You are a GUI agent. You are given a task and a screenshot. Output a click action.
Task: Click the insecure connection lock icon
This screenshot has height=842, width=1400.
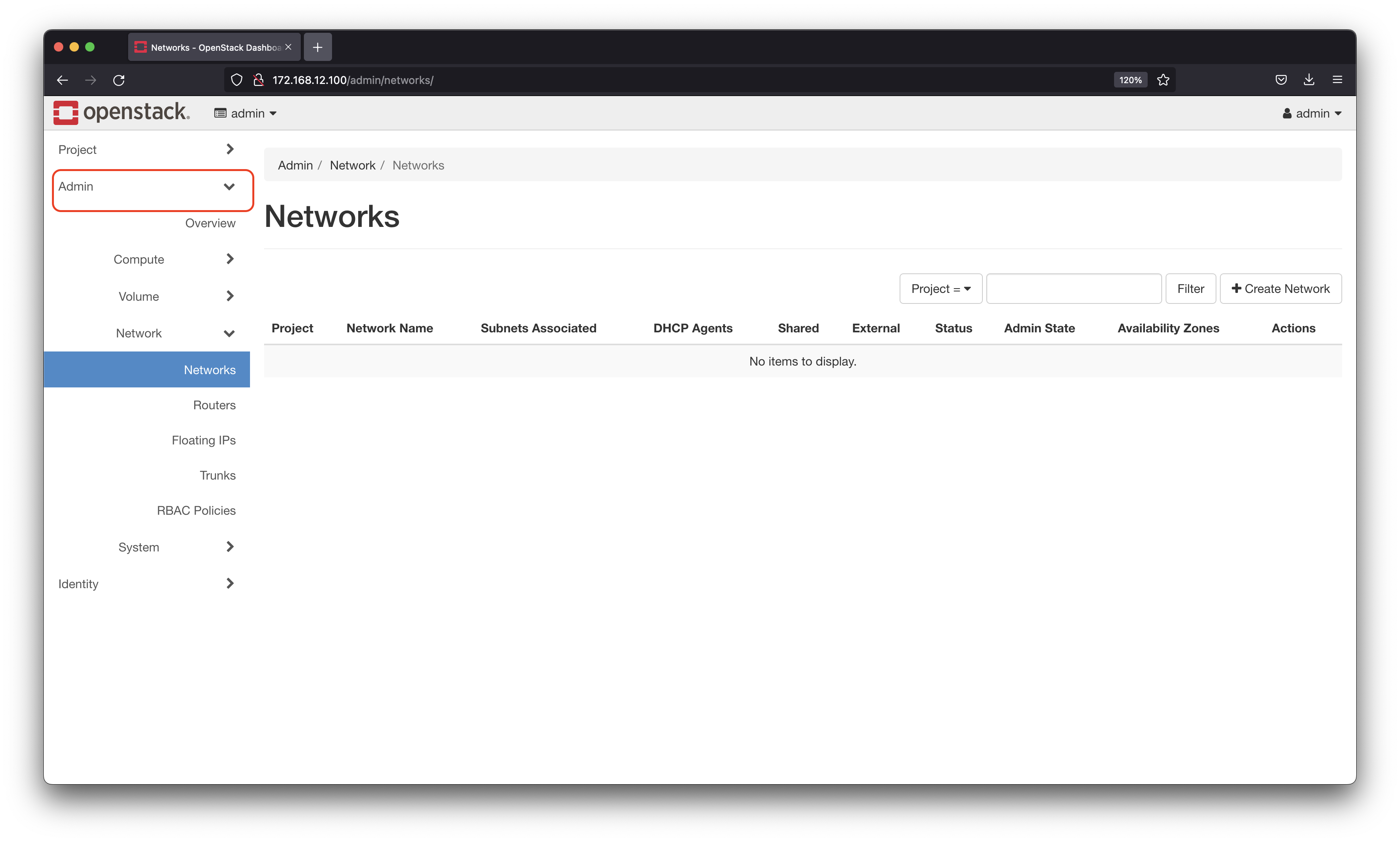tap(258, 80)
